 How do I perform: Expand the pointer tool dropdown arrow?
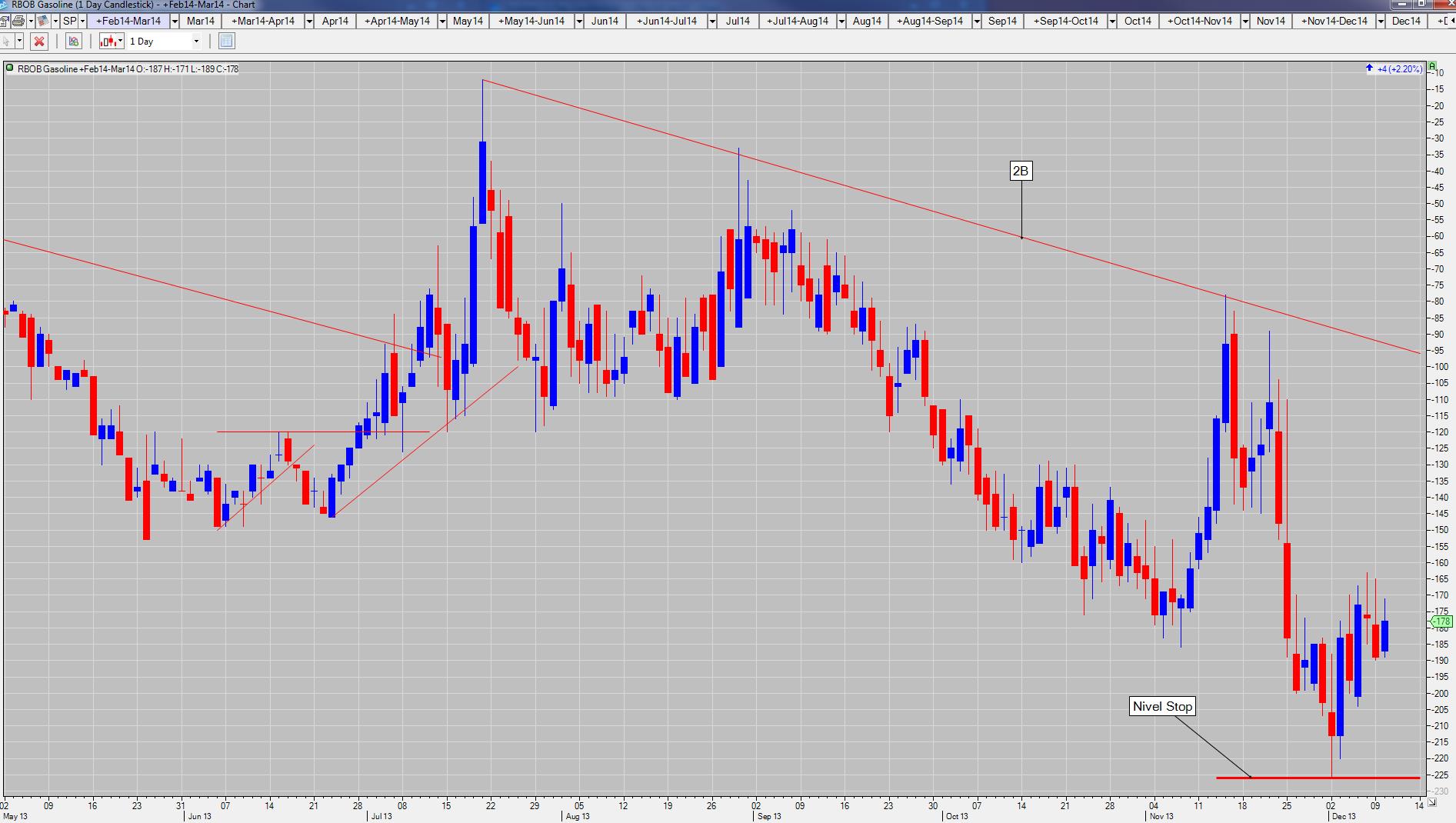click(19, 41)
